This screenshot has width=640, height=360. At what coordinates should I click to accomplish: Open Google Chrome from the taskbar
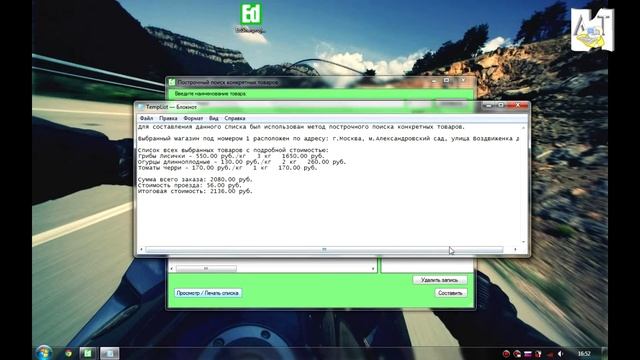coord(68,353)
